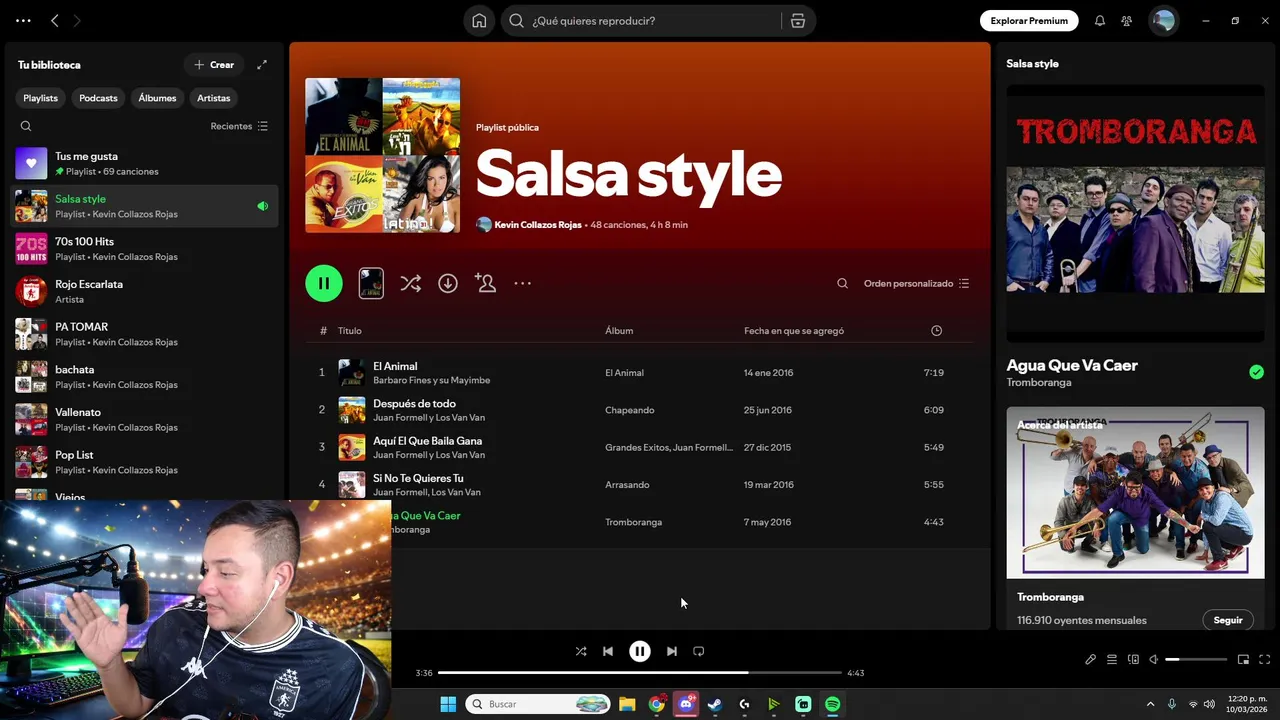The height and width of the screenshot is (720, 1280).
Task: Toggle repeat in the player bar
Action: [699, 651]
